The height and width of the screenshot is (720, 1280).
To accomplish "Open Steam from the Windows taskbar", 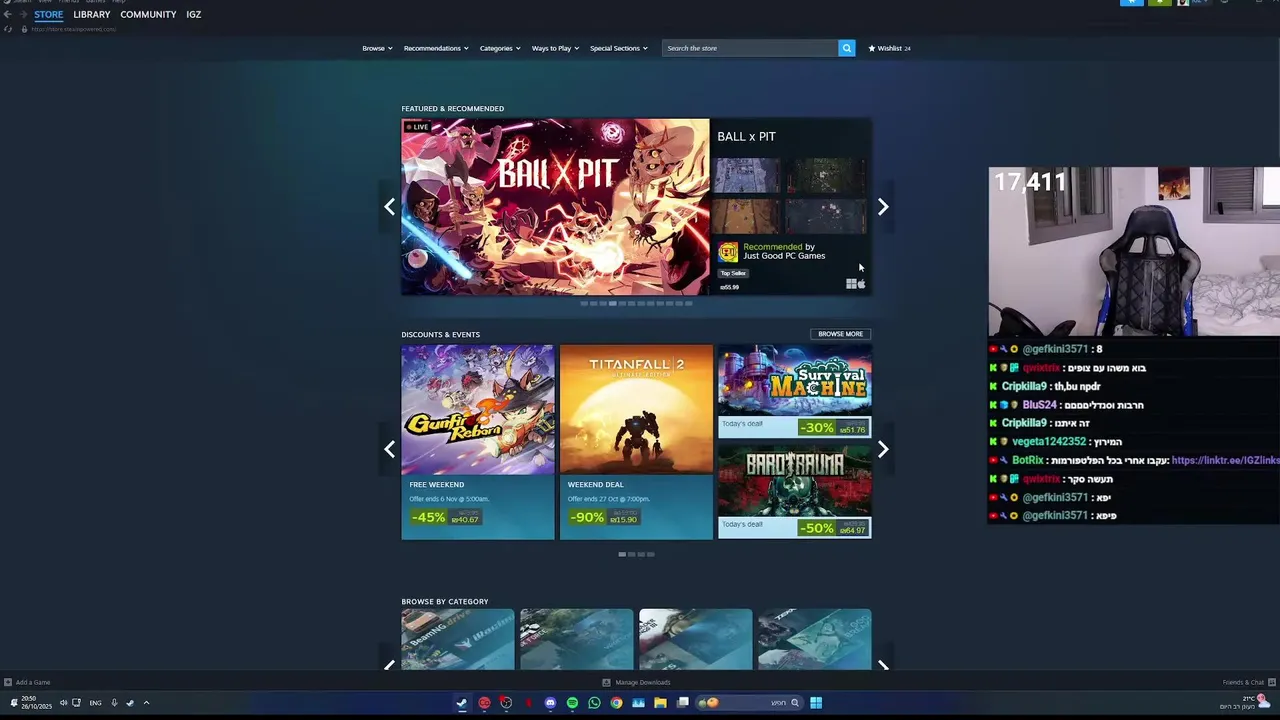I will [461, 703].
